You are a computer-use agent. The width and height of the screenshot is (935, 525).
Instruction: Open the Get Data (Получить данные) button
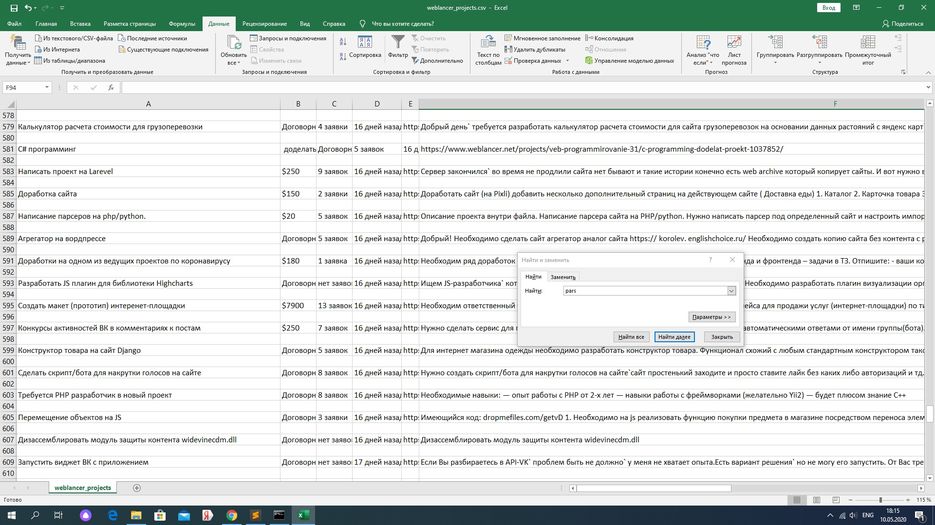tap(17, 51)
